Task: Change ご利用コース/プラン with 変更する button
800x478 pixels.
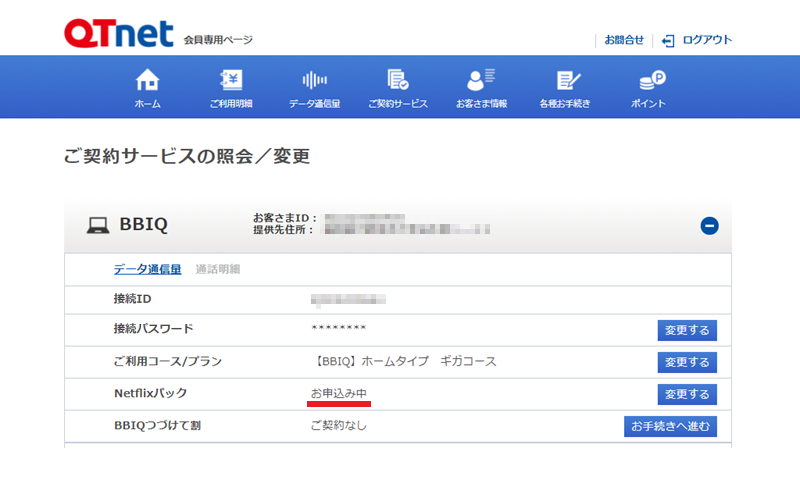Action: click(687, 362)
